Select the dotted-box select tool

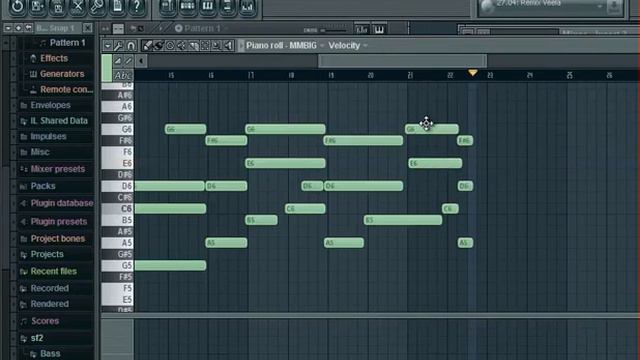pos(205,45)
